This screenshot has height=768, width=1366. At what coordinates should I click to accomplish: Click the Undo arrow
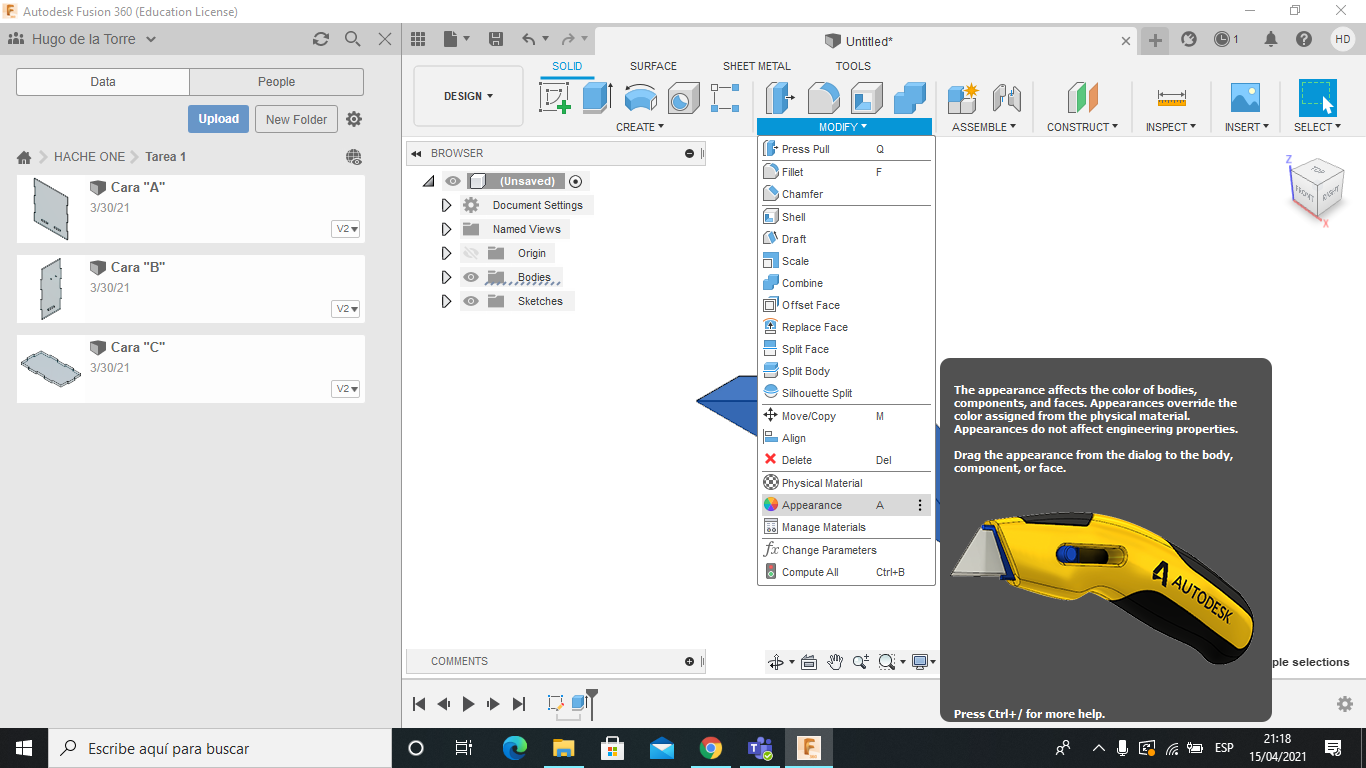[529, 39]
